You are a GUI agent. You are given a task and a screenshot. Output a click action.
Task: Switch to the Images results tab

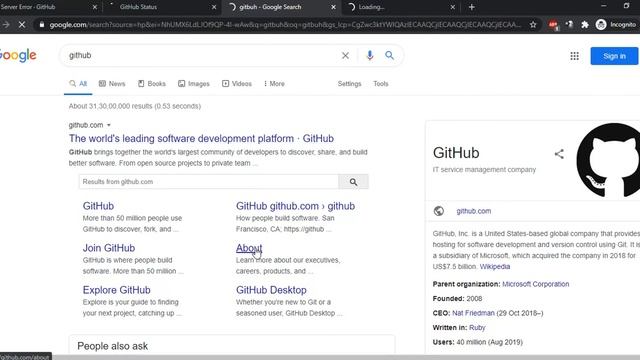point(194,84)
